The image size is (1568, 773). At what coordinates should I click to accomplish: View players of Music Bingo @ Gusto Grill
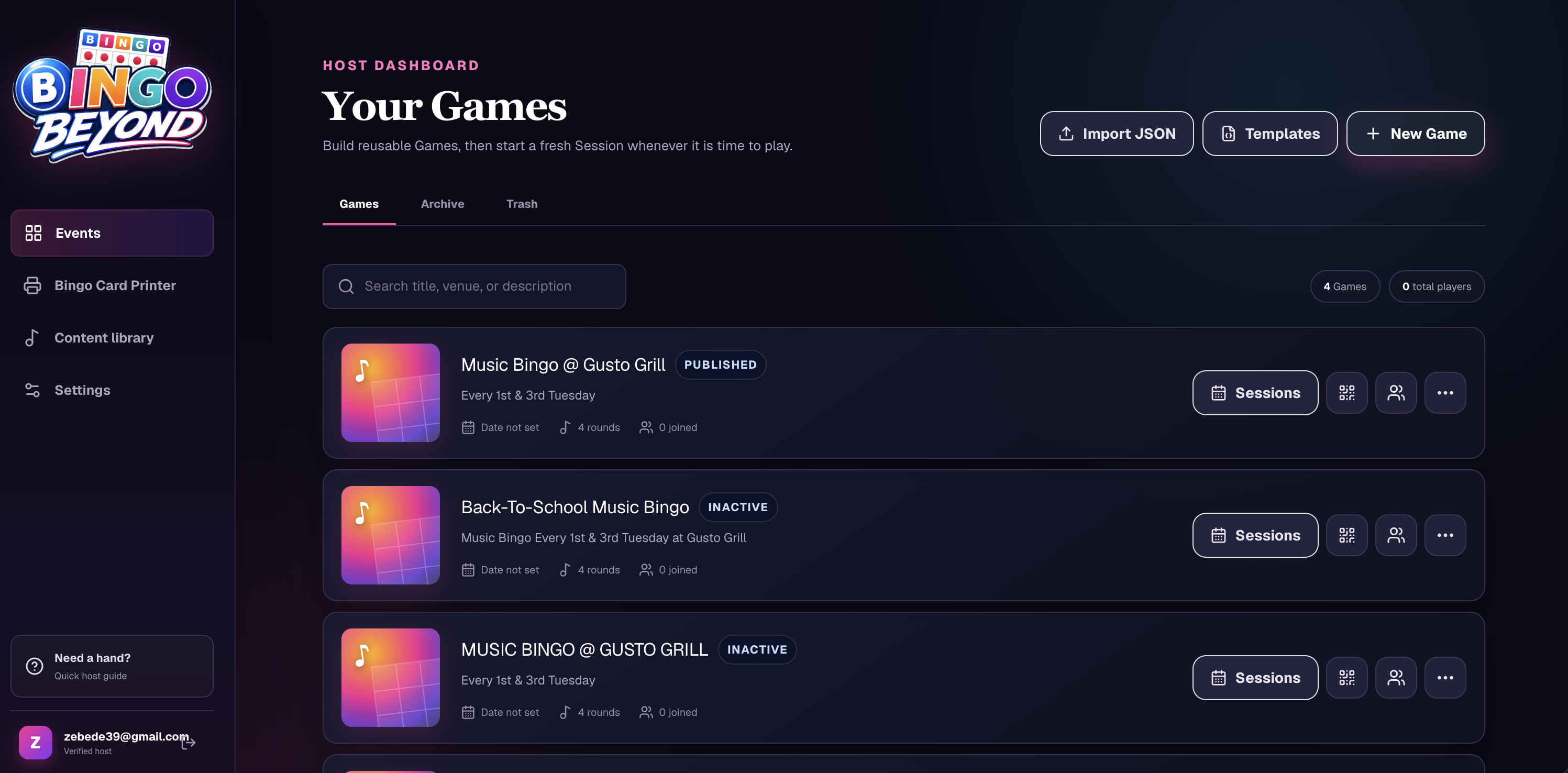[1396, 393]
